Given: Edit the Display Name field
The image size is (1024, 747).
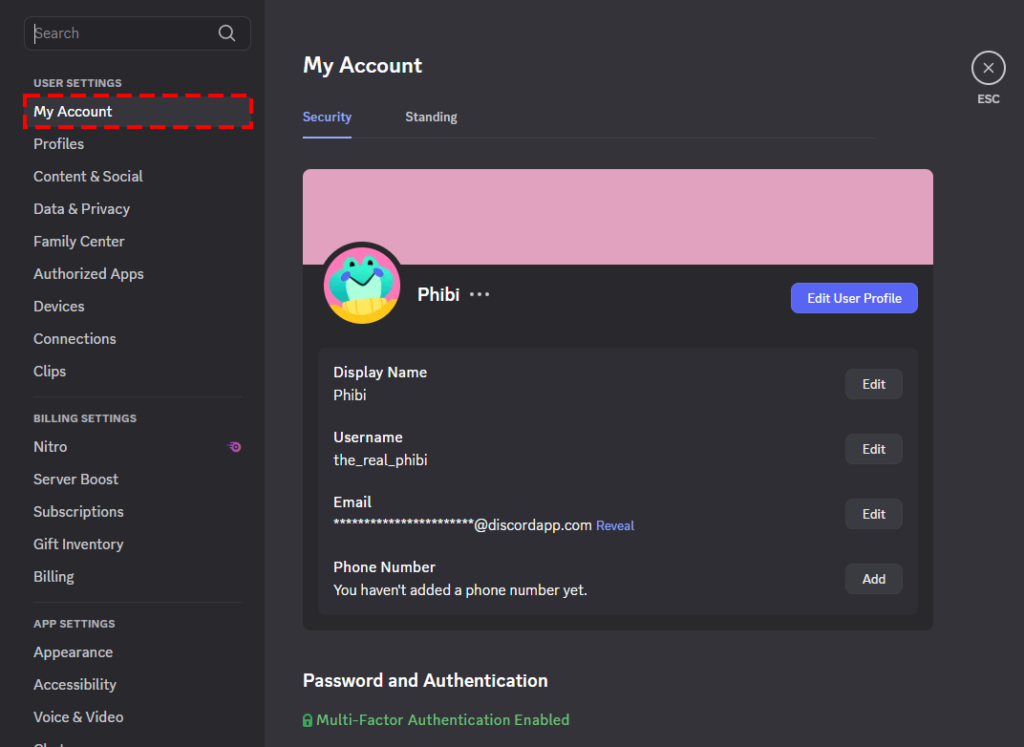Looking at the screenshot, I should (873, 384).
